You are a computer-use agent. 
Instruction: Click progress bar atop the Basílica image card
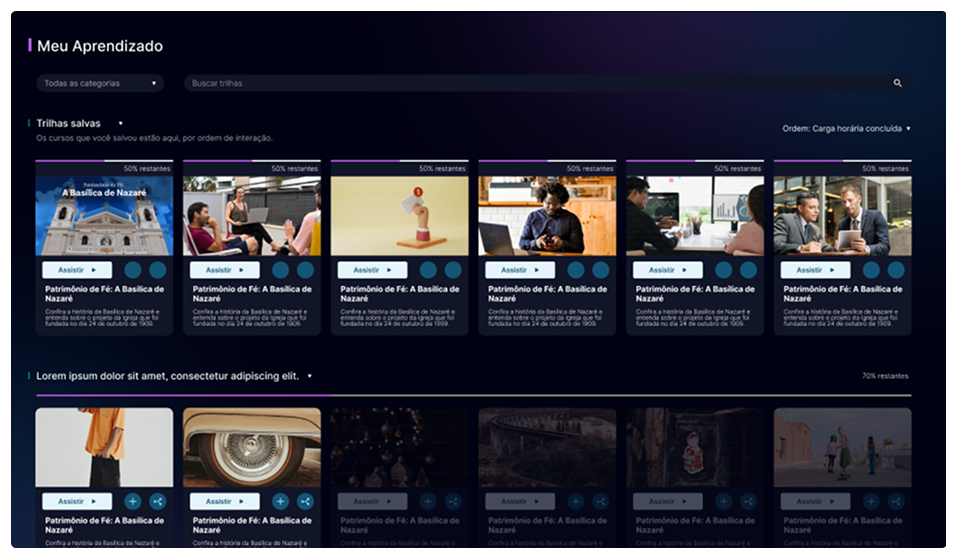click(104, 161)
